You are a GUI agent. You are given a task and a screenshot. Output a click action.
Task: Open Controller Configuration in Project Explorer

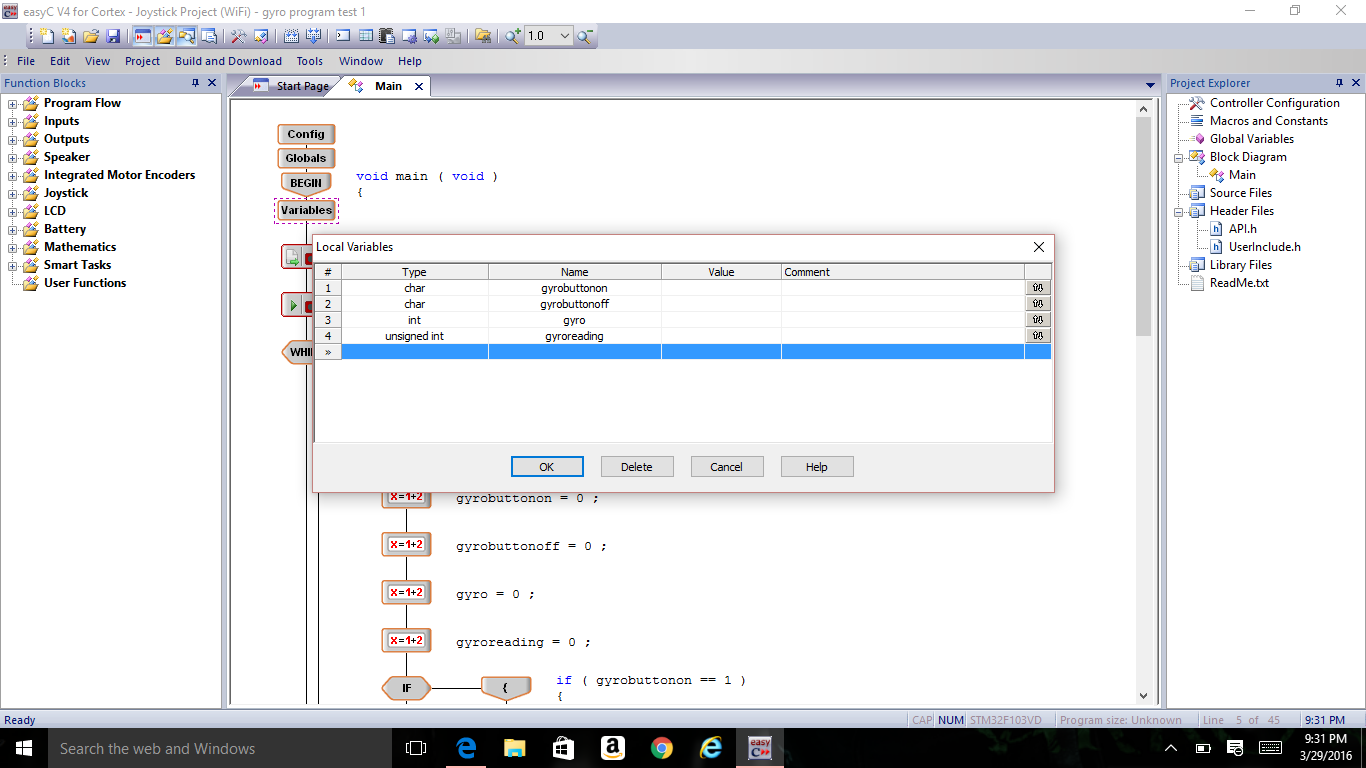point(1274,103)
